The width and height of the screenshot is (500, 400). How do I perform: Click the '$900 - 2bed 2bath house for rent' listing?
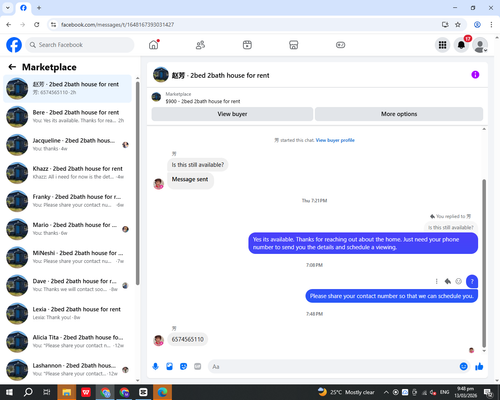[x=203, y=101]
